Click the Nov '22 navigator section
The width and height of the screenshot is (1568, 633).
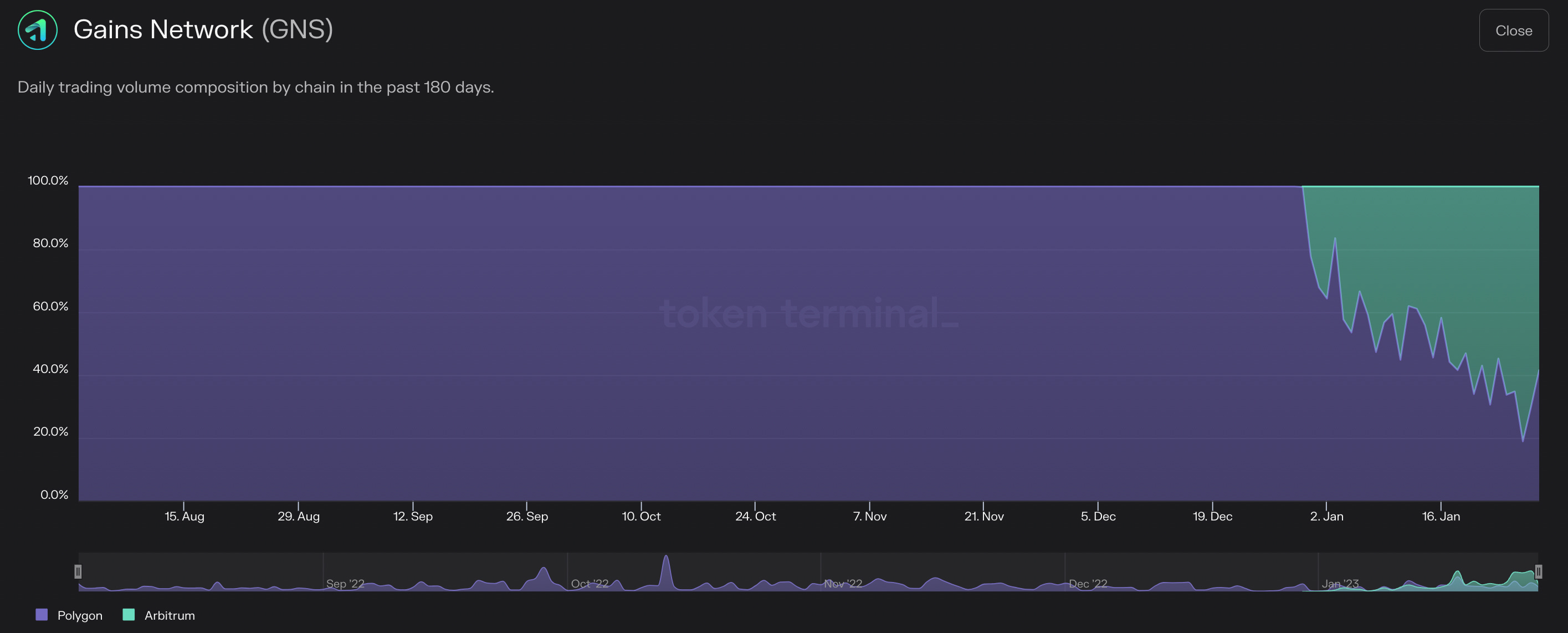tap(842, 583)
